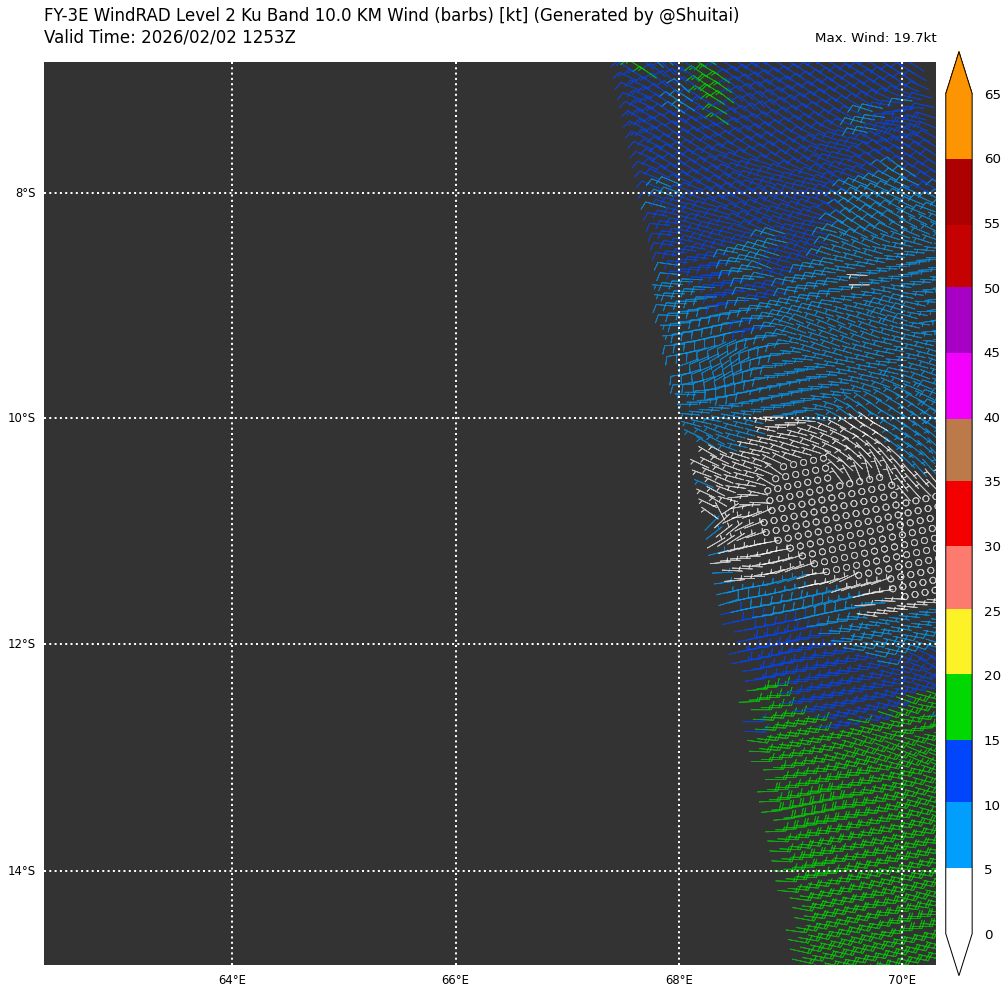Click the 12°S latitude axis label

pos(22,644)
